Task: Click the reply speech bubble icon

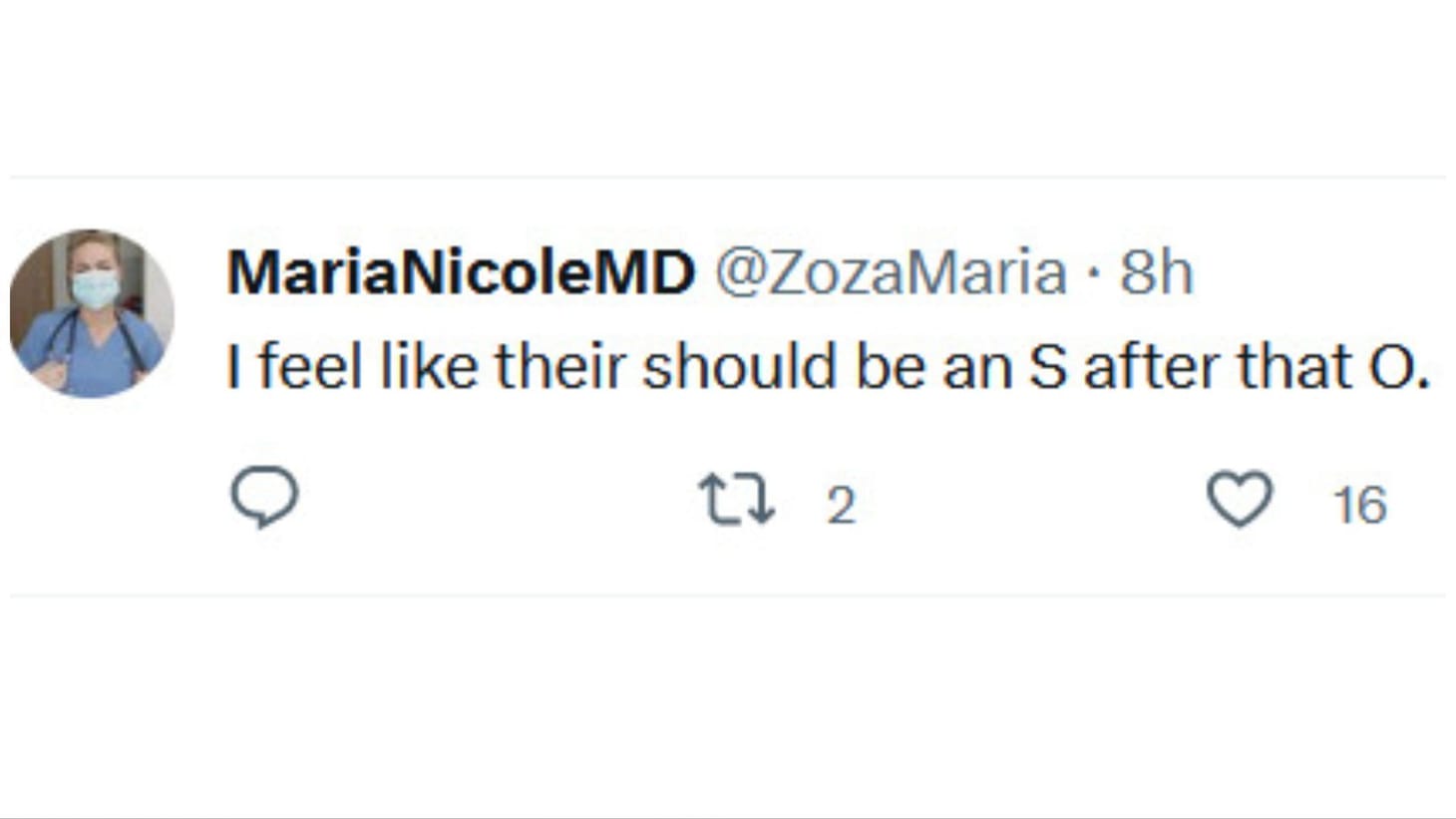Action: pos(264,496)
